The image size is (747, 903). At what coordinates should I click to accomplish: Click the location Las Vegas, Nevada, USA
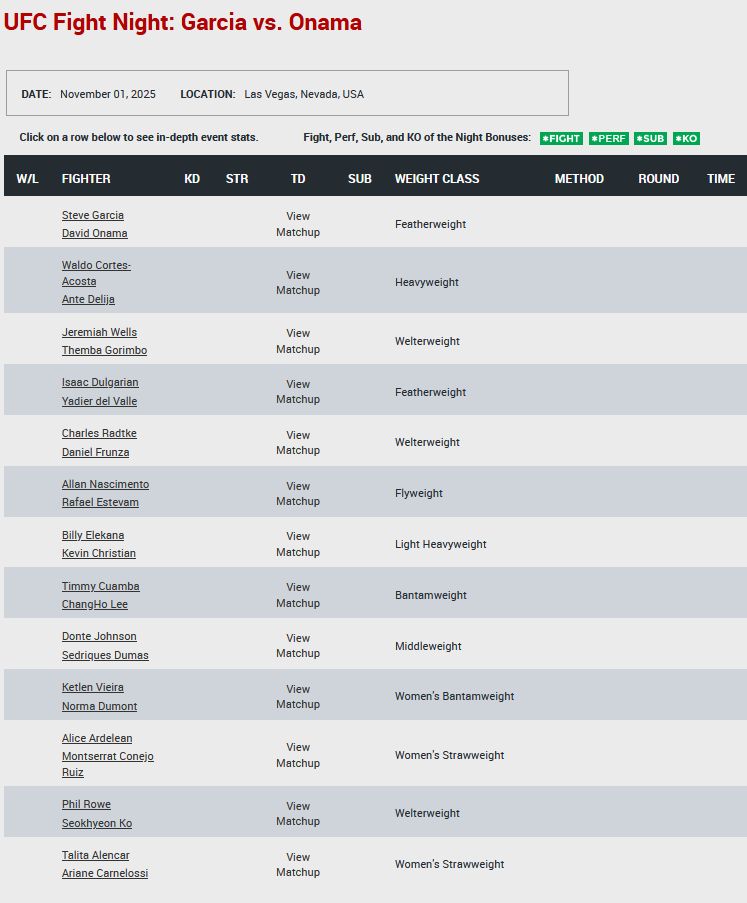click(304, 94)
